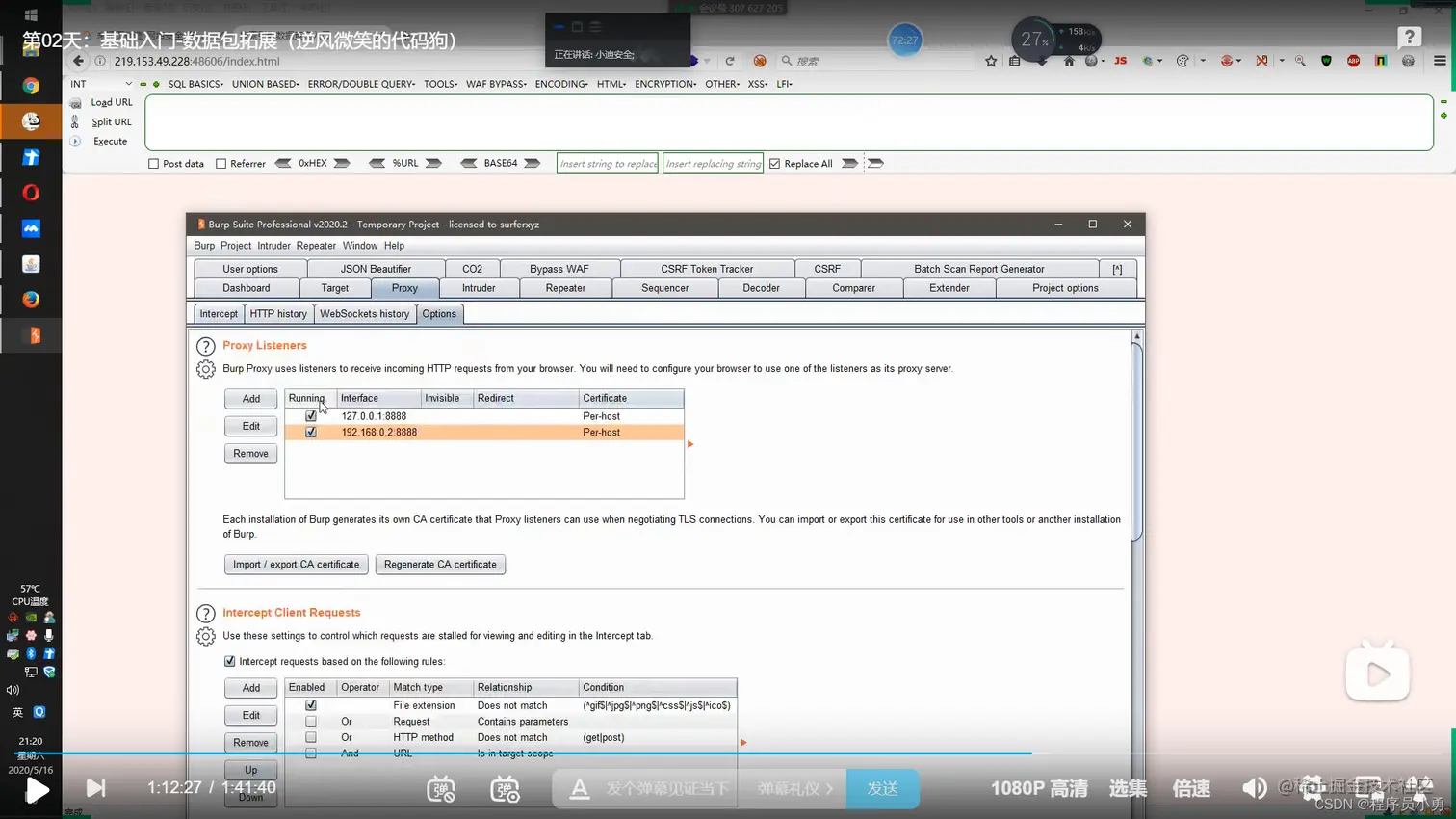This screenshot has height=819, width=1456.
Task: Click the arrow right of %URL
Action: coord(433,163)
